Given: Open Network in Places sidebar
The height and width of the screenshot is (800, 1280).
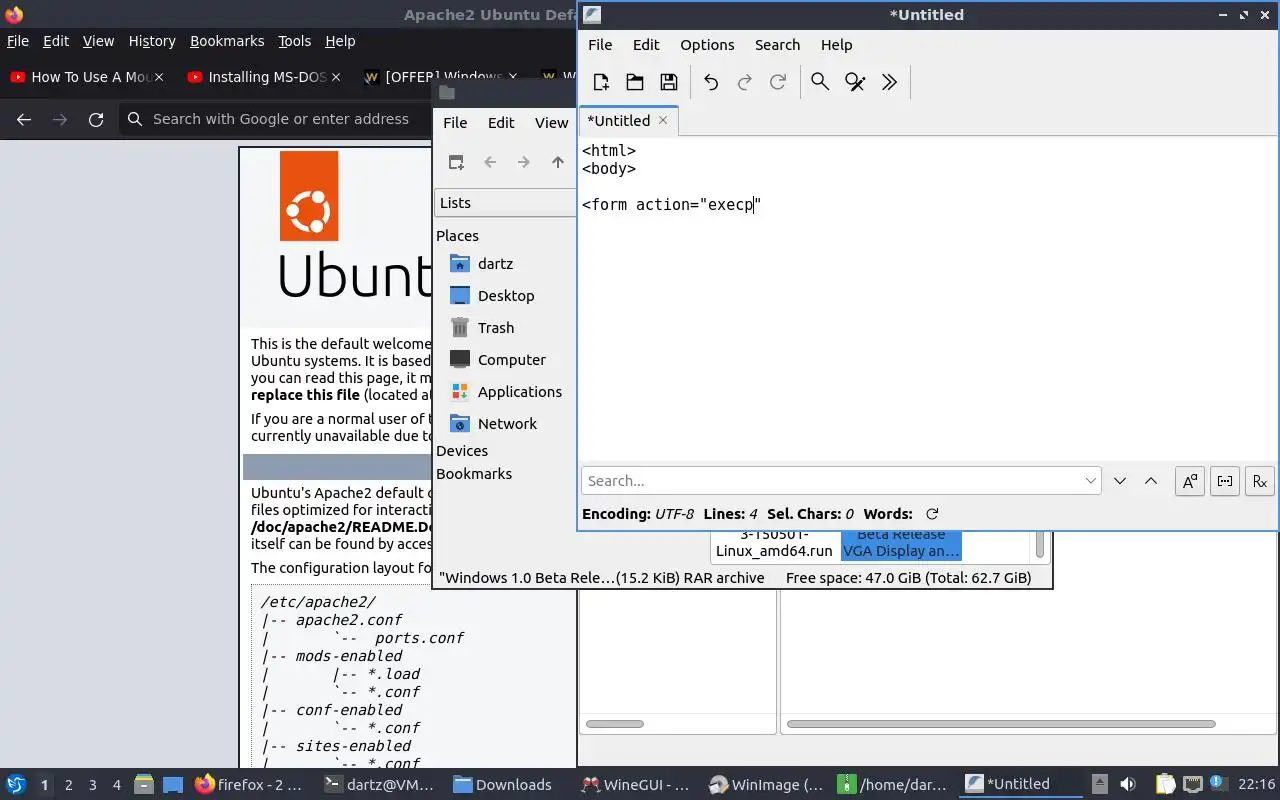Looking at the screenshot, I should [507, 424].
